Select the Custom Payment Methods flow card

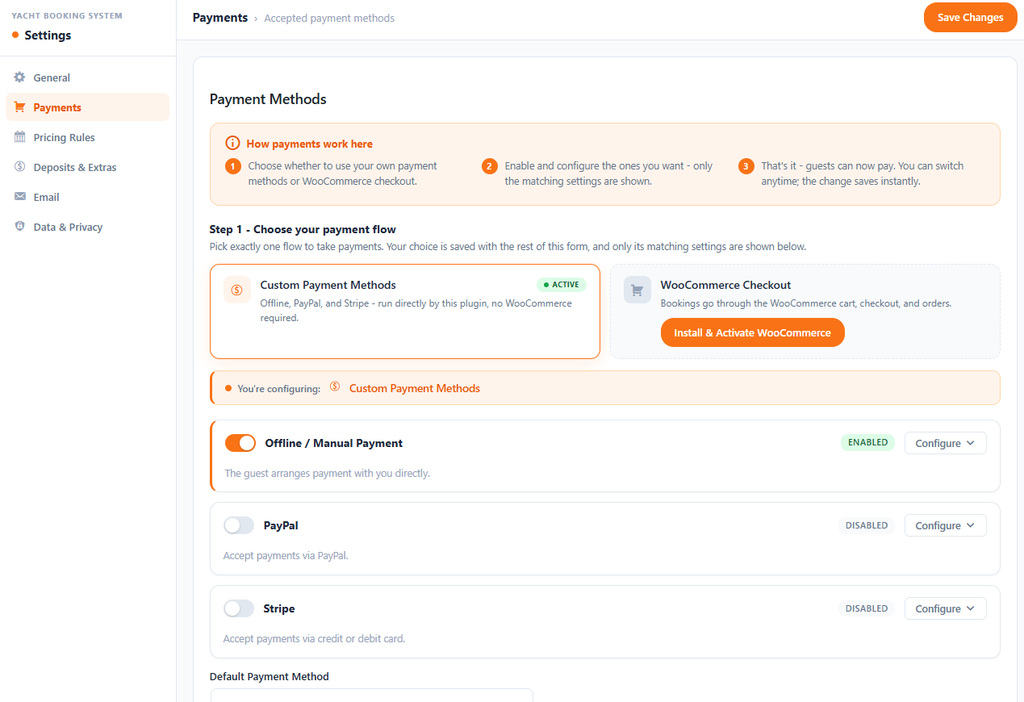[x=405, y=311]
